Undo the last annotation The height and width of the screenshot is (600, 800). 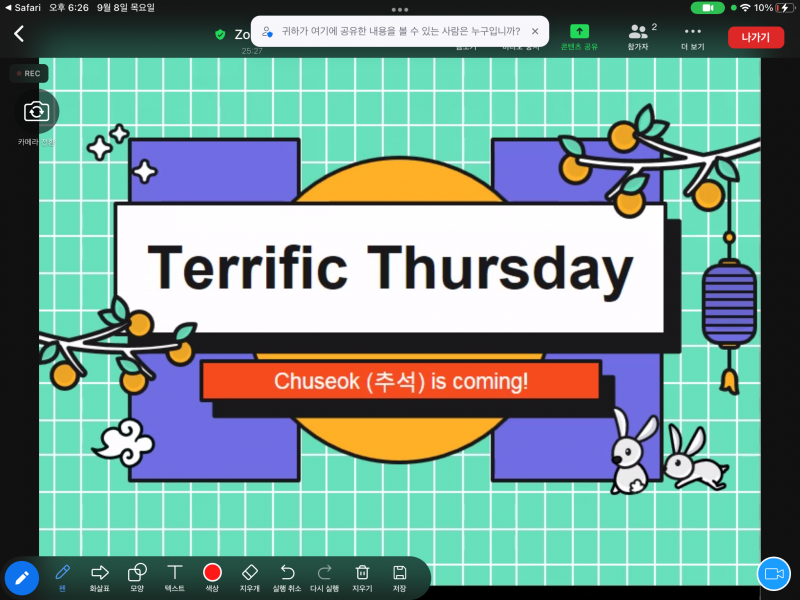287,573
